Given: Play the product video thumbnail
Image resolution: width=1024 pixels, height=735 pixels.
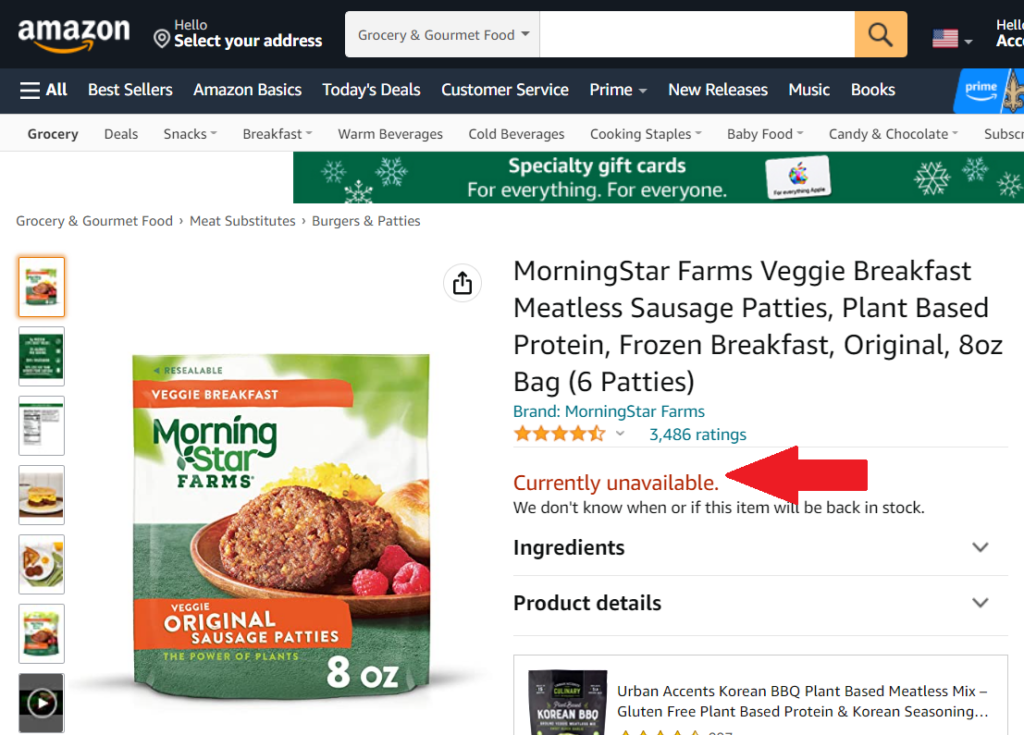Looking at the screenshot, I should click(42, 703).
